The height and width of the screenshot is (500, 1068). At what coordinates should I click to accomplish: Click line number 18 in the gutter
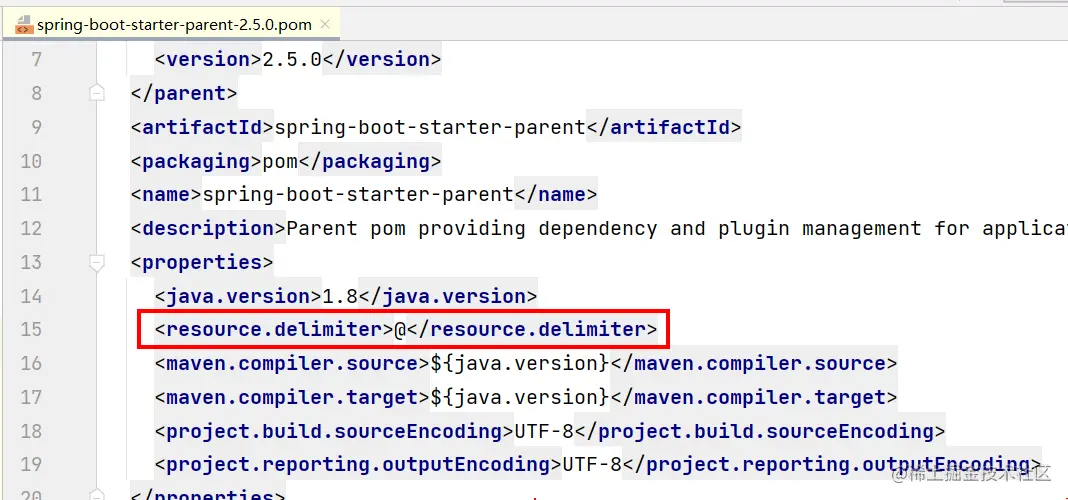[x=31, y=431]
